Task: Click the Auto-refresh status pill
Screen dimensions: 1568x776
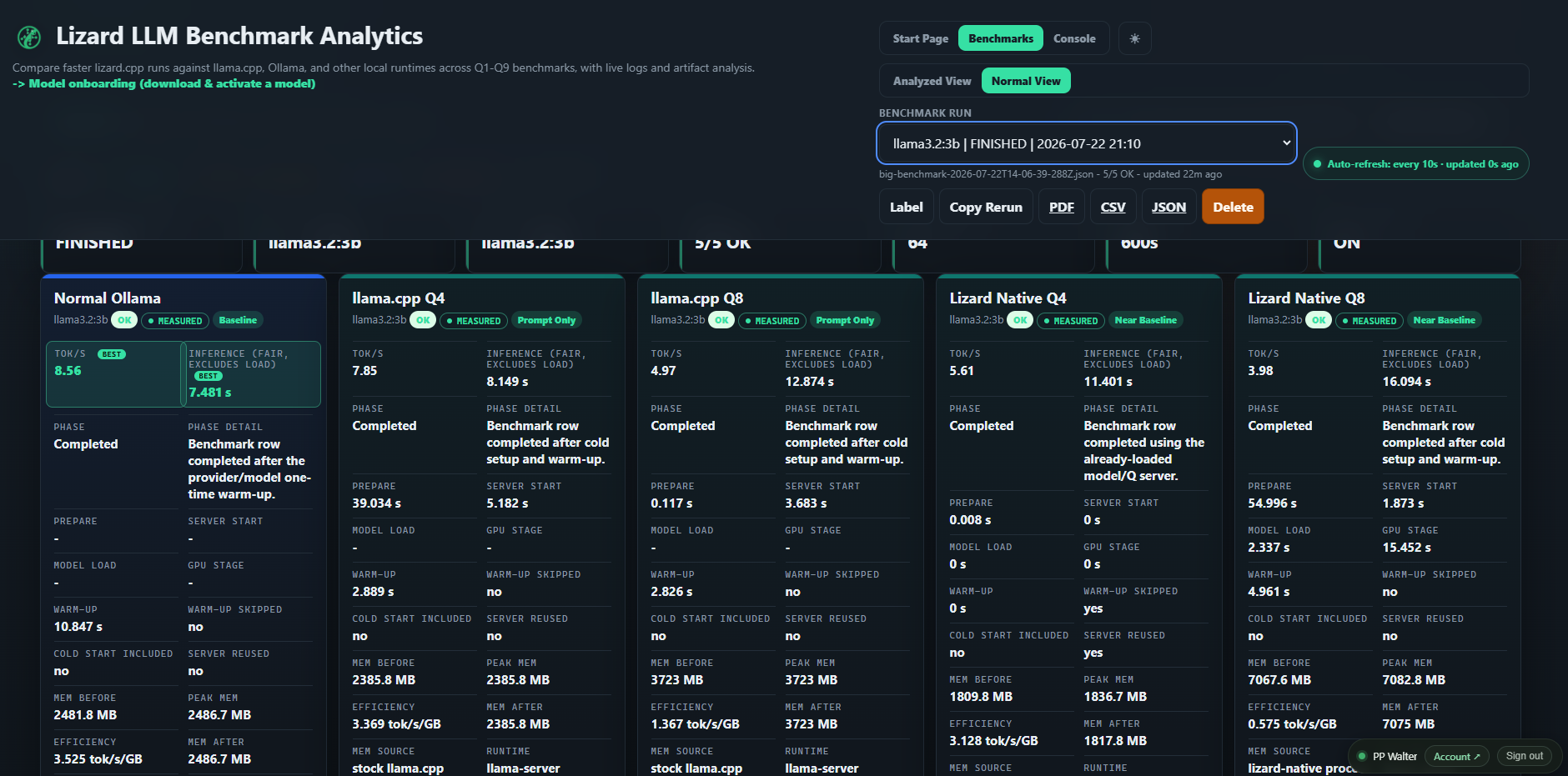Action: (x=1415, y=163)
